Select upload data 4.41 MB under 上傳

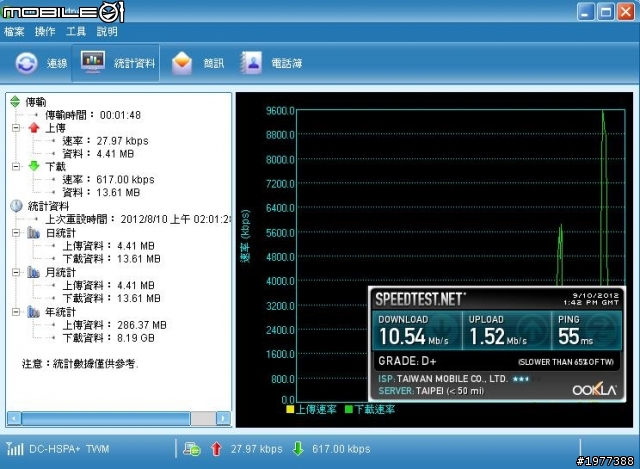tap(98, 154)
